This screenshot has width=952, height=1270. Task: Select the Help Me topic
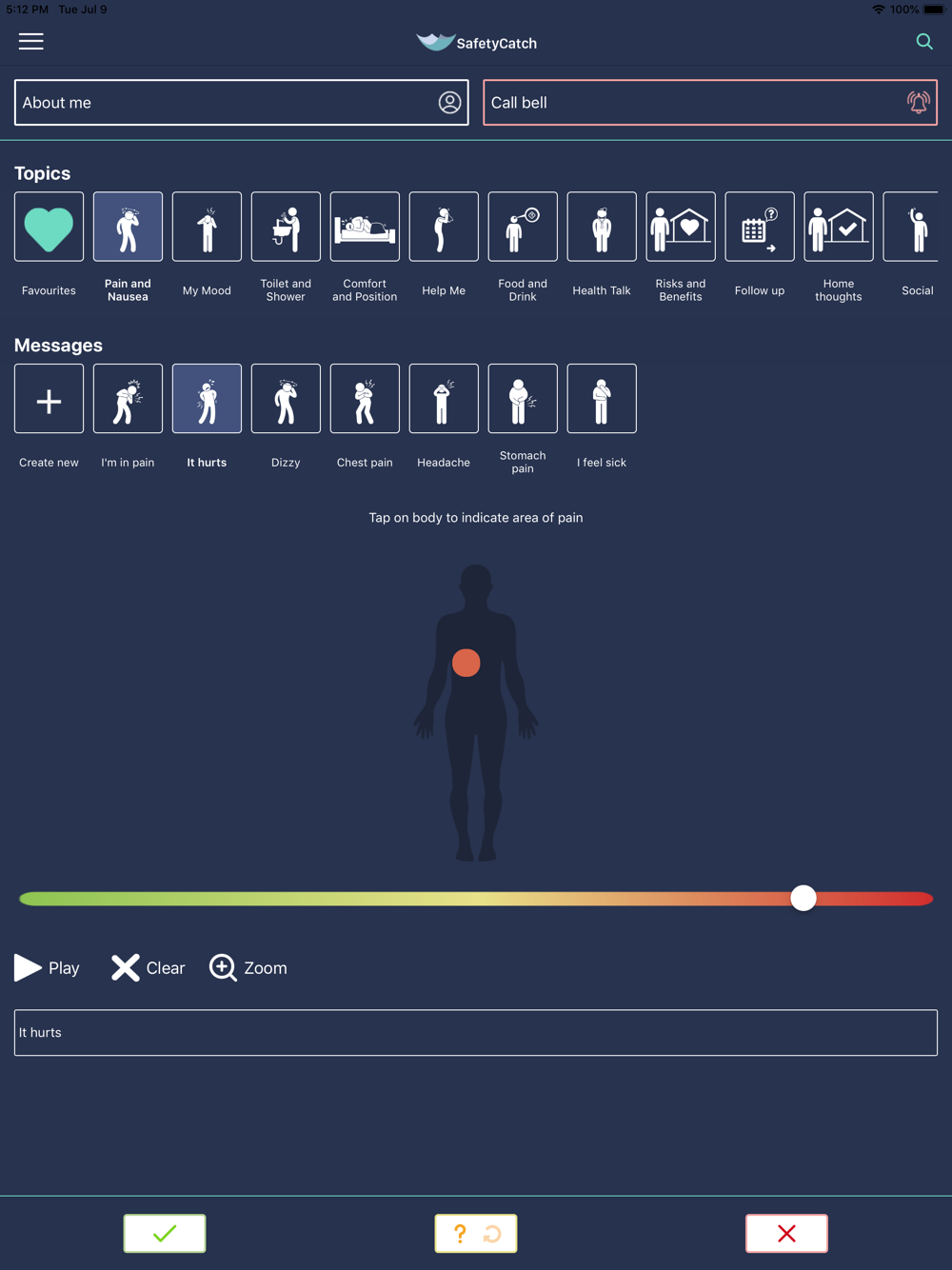click(444, 227)
